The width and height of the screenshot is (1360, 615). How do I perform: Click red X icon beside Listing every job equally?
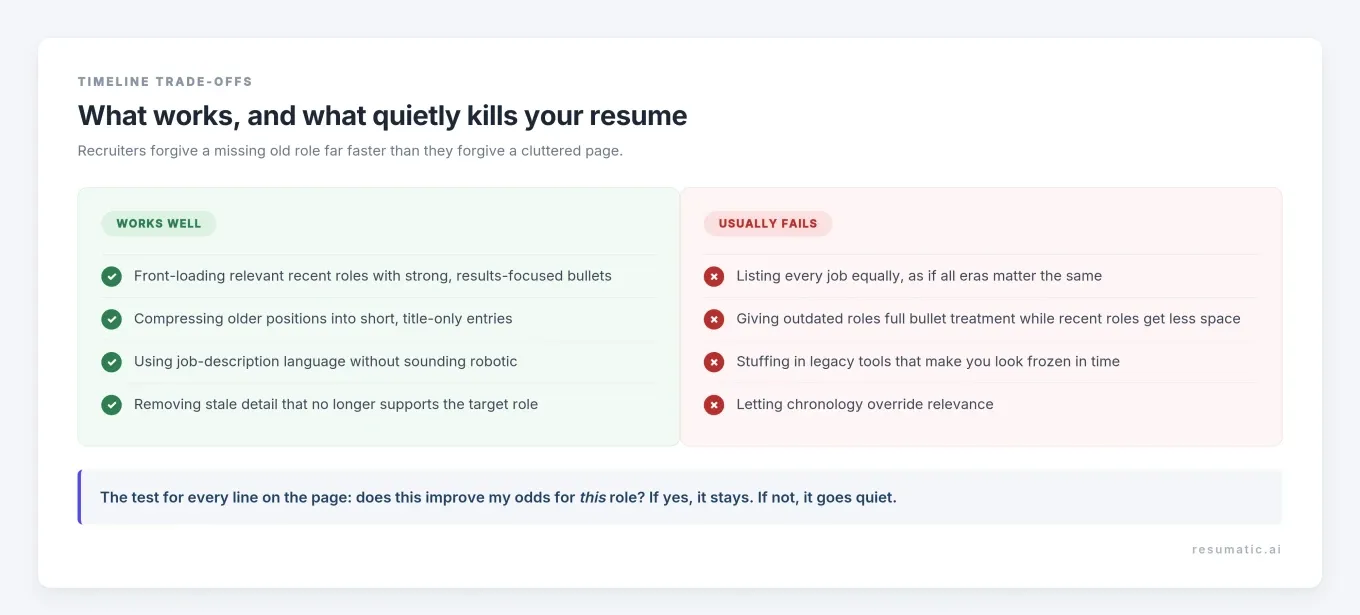[714, 276]
